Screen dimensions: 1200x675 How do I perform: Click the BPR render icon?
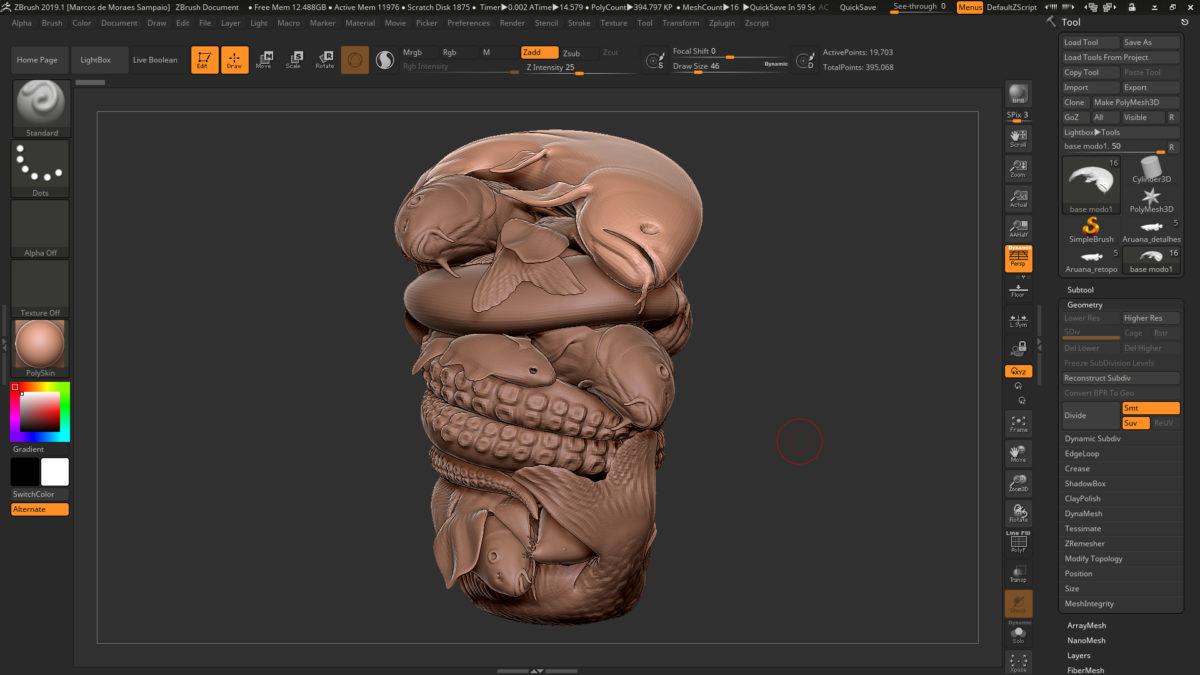click(1018, 94)
